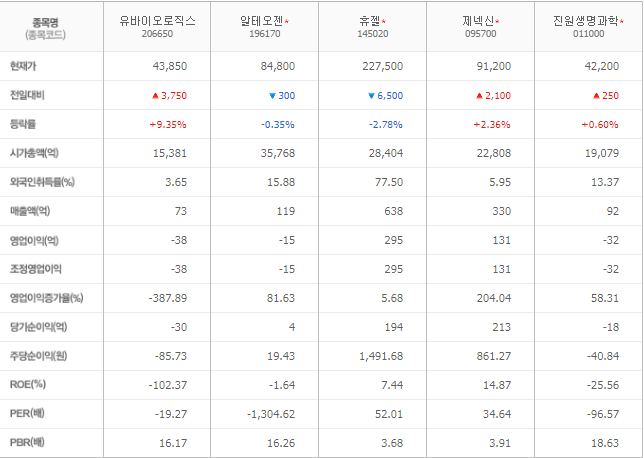644x458 pixels.
Task: Click the ROE value 14.87
Action: [497, 385]
